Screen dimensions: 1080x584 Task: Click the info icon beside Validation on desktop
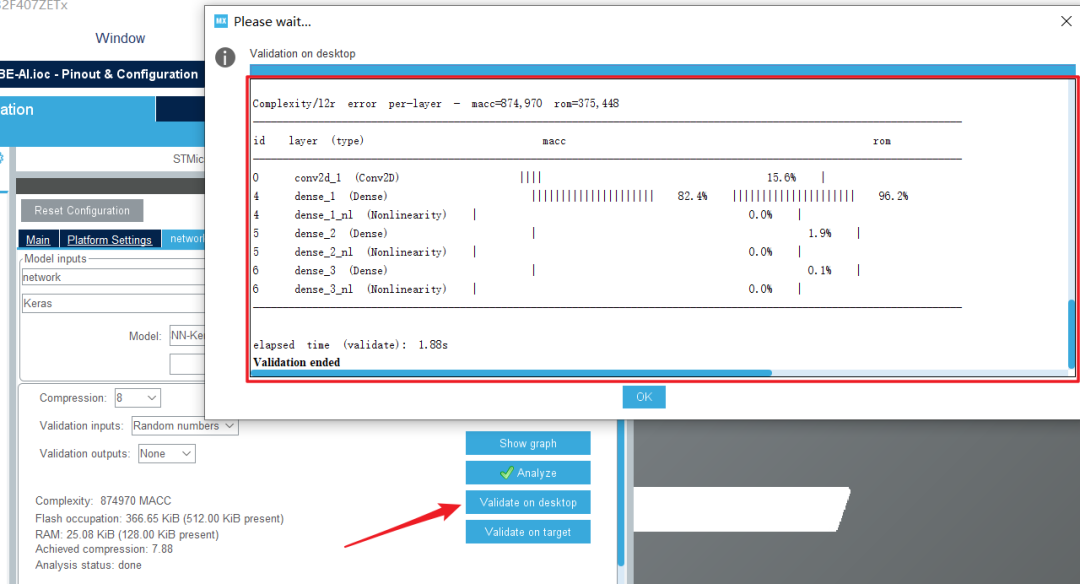(225, 57)
